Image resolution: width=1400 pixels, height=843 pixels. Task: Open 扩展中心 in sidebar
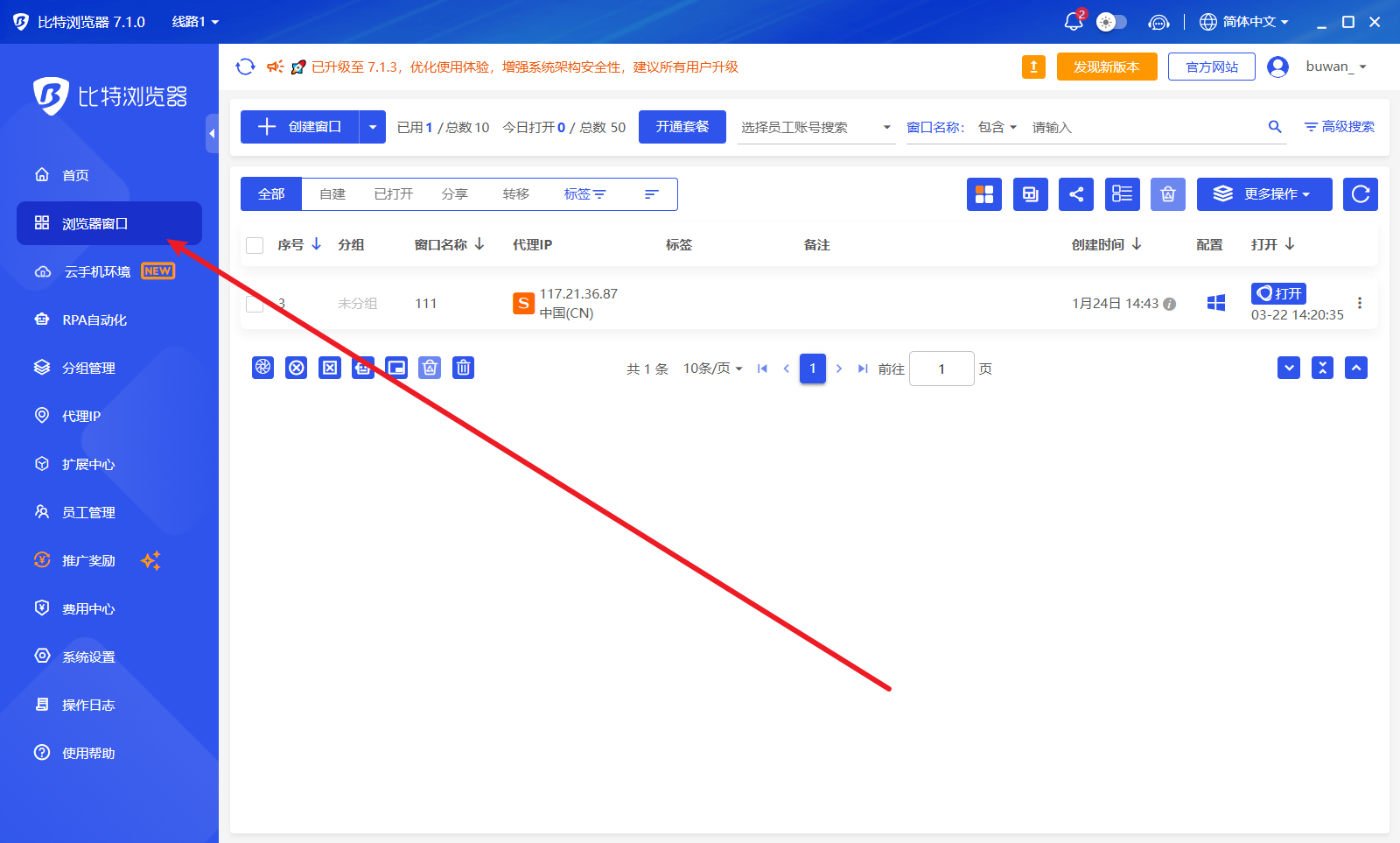pos(109,464)
